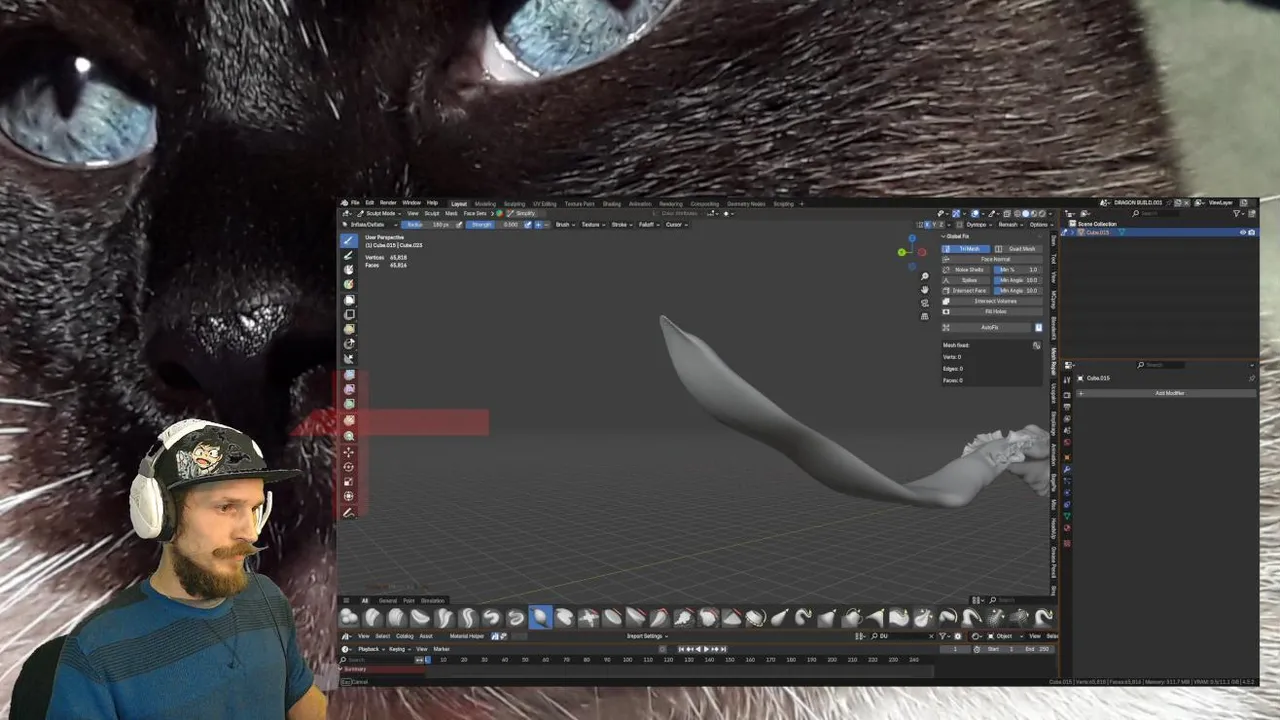1280x720 pixels.
Task: Play the animation in timeline
Action: click(x=707, y=649)
